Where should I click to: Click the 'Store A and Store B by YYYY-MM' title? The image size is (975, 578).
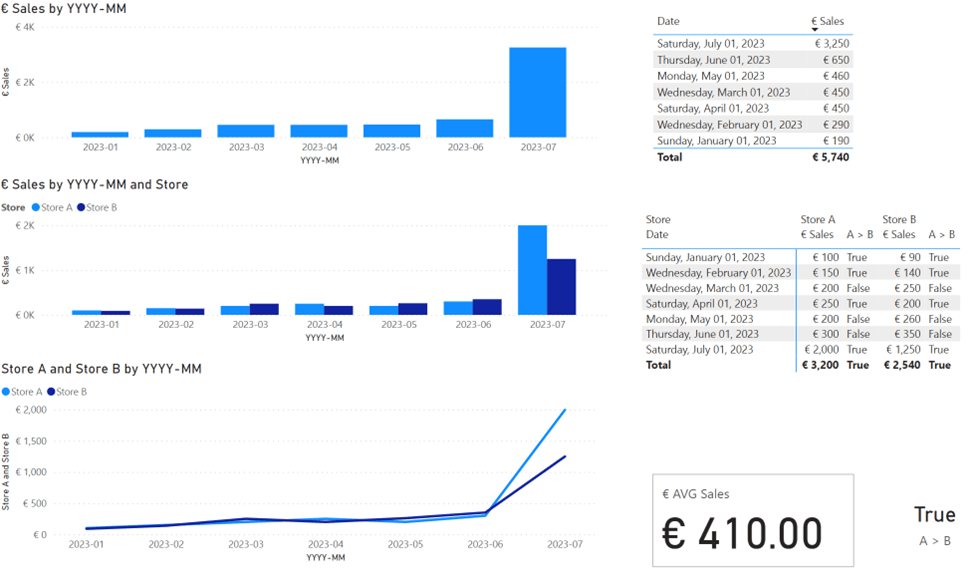(102, 369)
